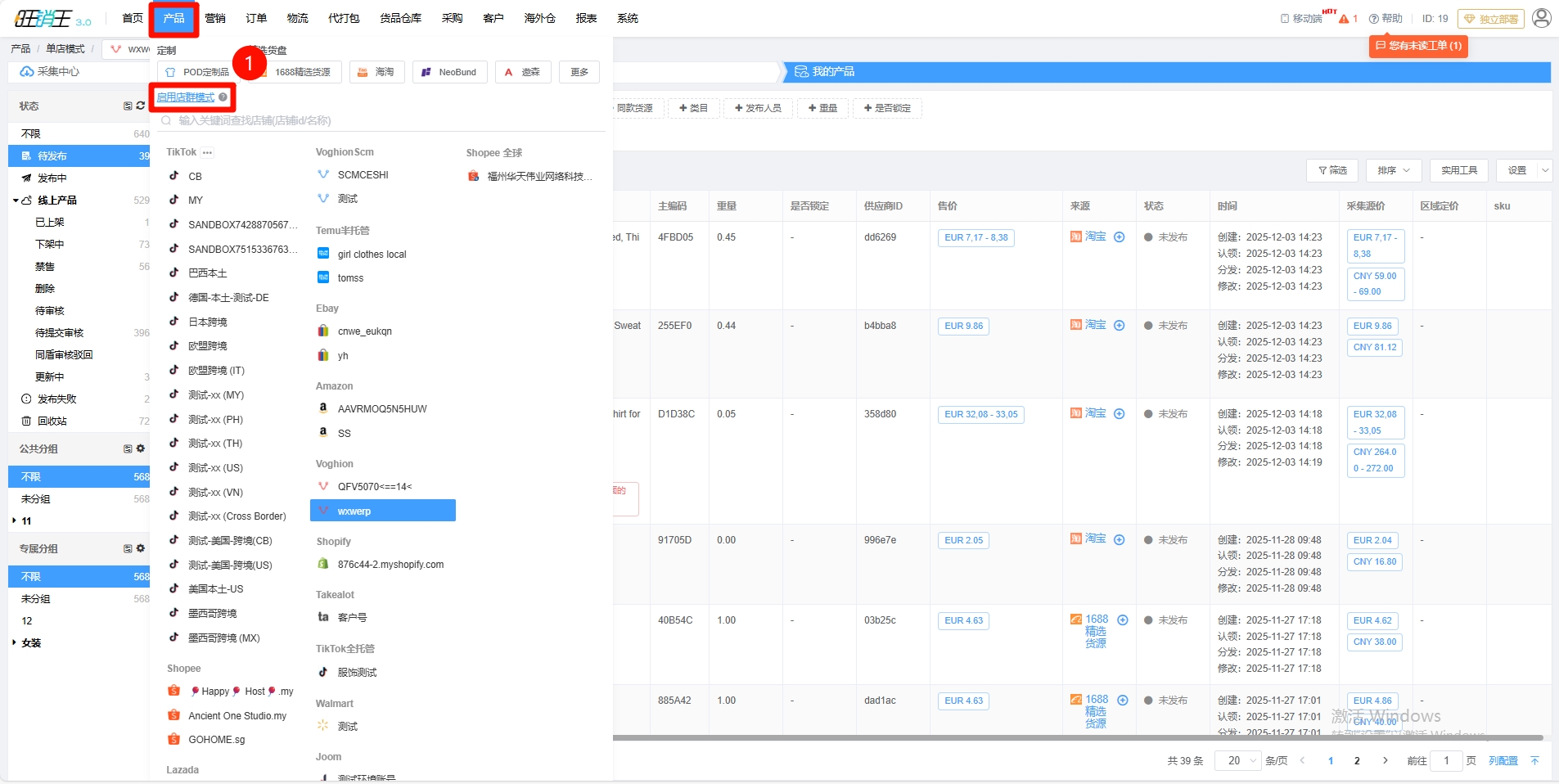Collapse the 线上产品 tree node

click(16, 201)
